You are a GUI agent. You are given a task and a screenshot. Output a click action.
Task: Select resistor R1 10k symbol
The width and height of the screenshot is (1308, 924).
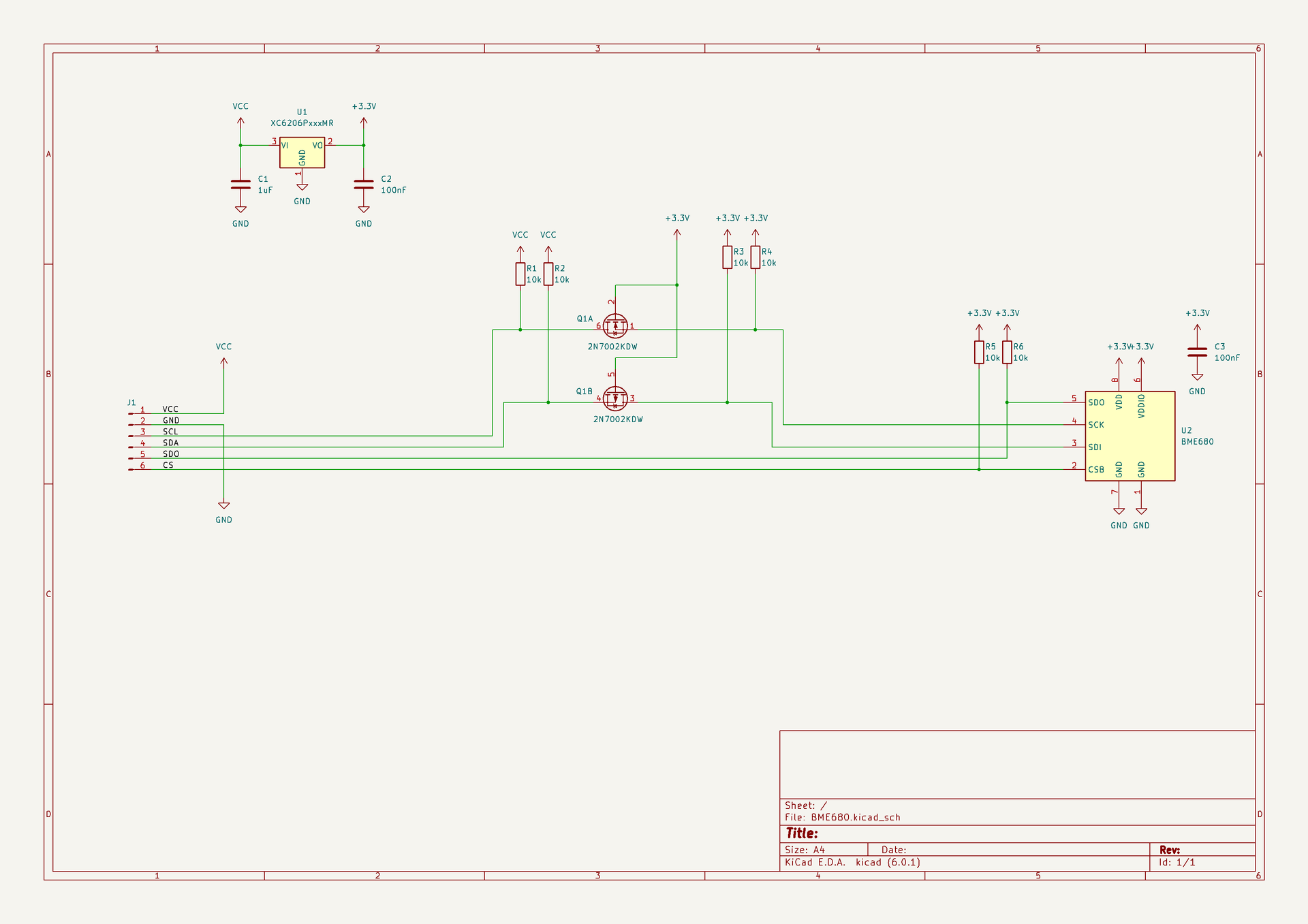(520, 274)
